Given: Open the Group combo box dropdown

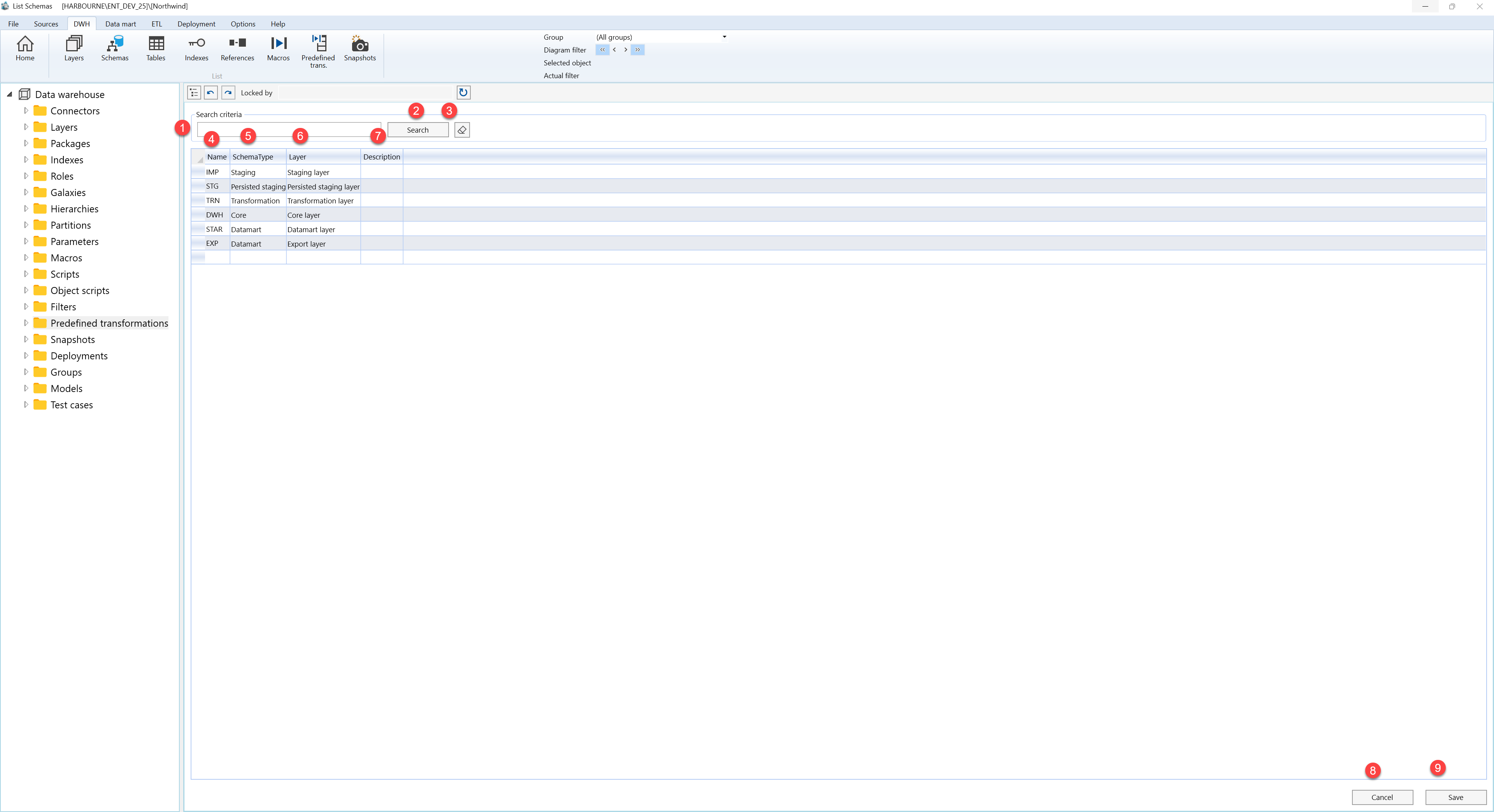Looking at the screenshot, I should click(724, 37).
